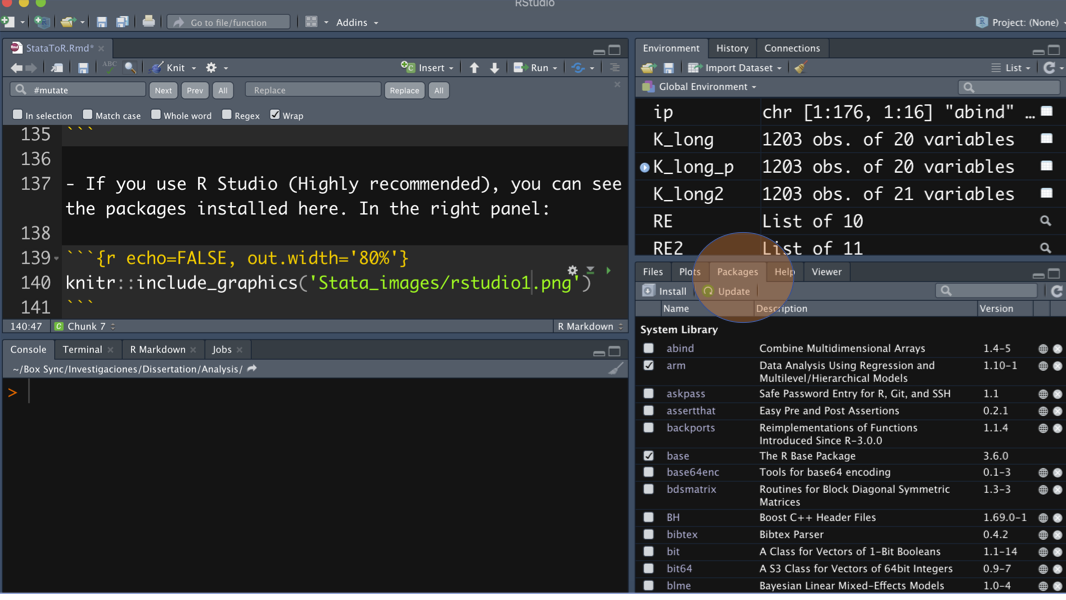Enable Match case option
Image resolution: width=1066 pixels, height=600 pixels.
(87, 115)
